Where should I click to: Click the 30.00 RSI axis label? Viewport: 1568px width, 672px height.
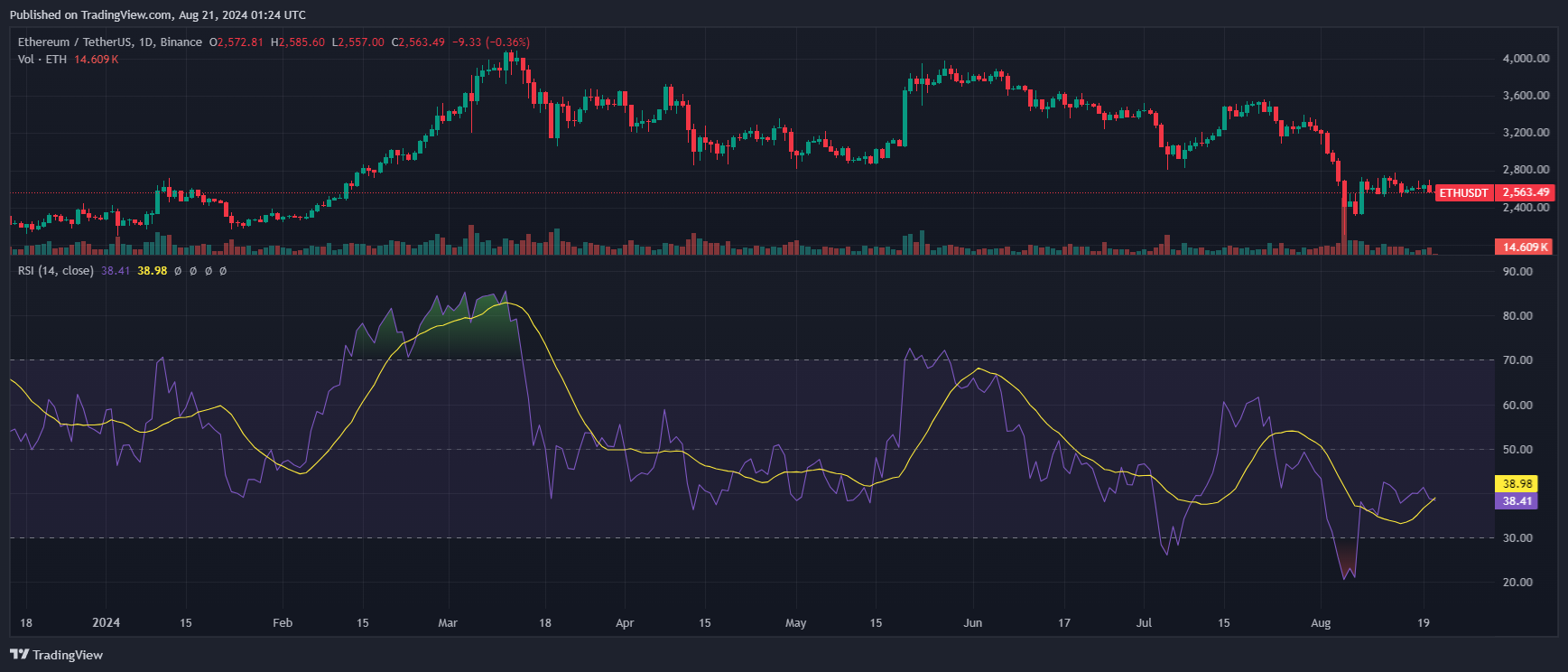(x=1517, y=538)
